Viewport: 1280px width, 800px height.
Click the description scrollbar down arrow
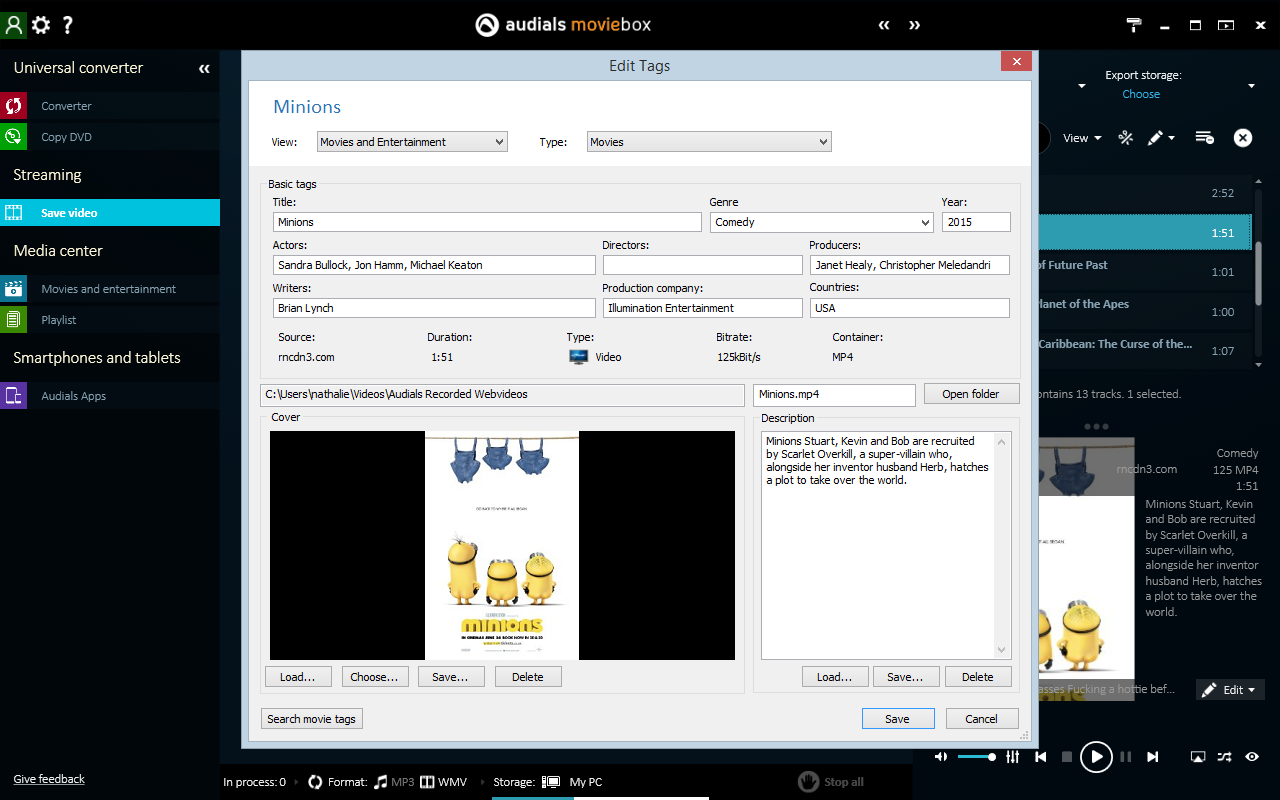[1003, 650]
